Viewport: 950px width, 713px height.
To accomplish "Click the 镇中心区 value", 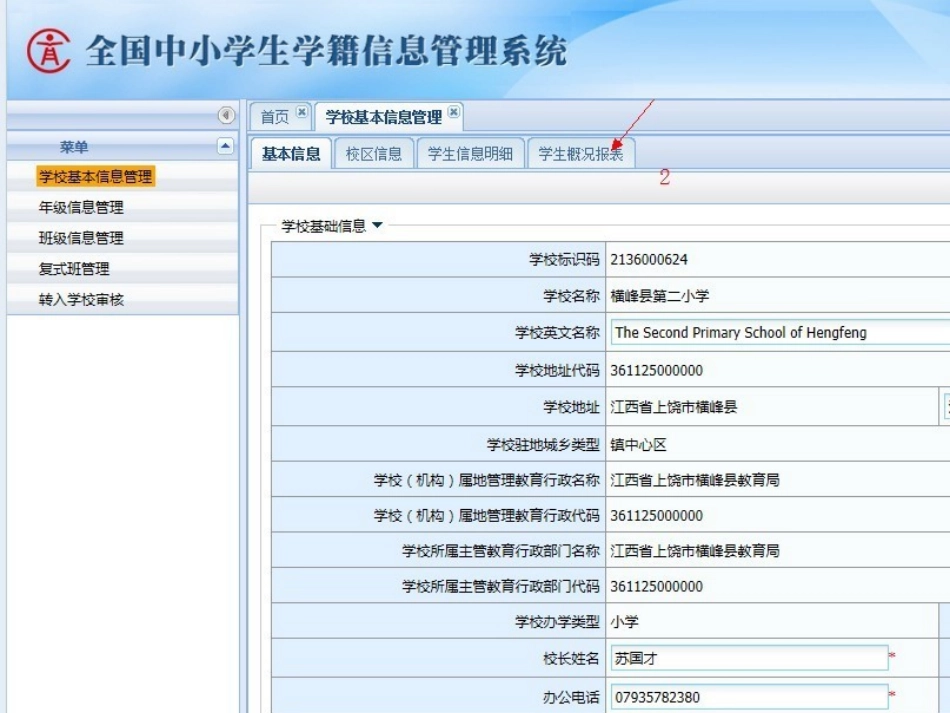I will click(x=638, y=445).
